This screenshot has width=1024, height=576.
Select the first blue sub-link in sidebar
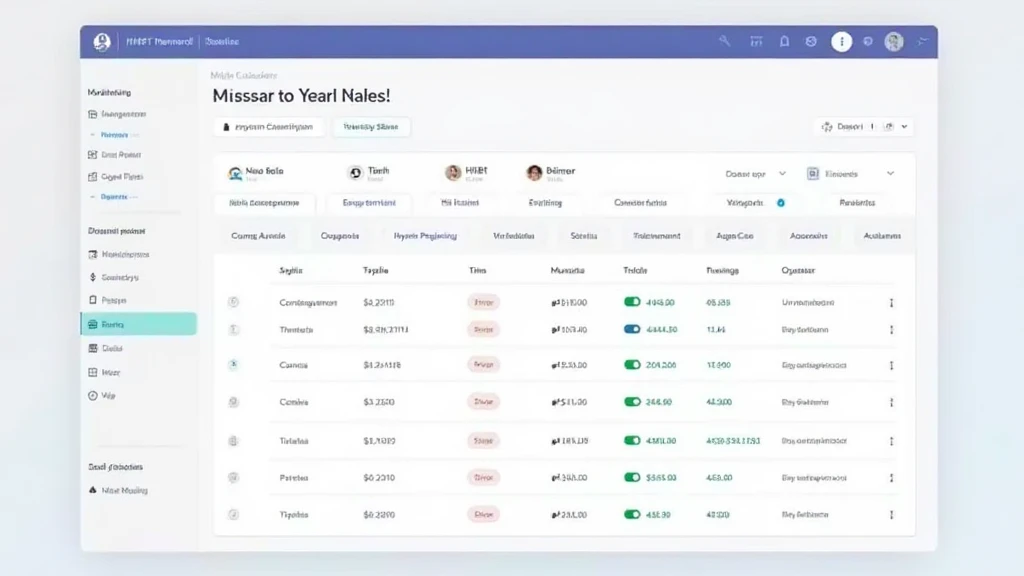[114, 135]
